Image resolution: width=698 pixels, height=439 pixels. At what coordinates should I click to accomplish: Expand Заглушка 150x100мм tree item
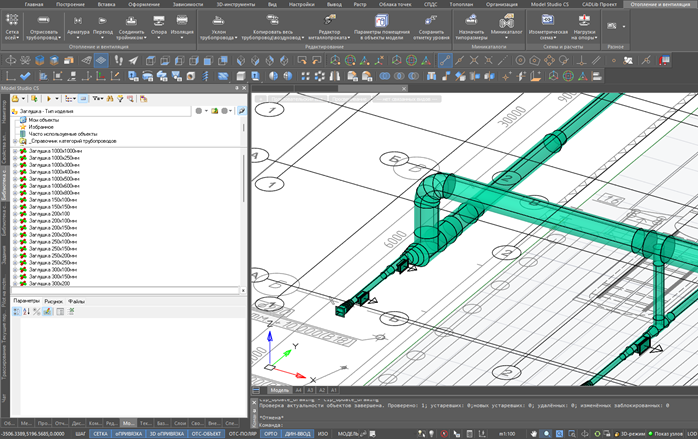15,200
